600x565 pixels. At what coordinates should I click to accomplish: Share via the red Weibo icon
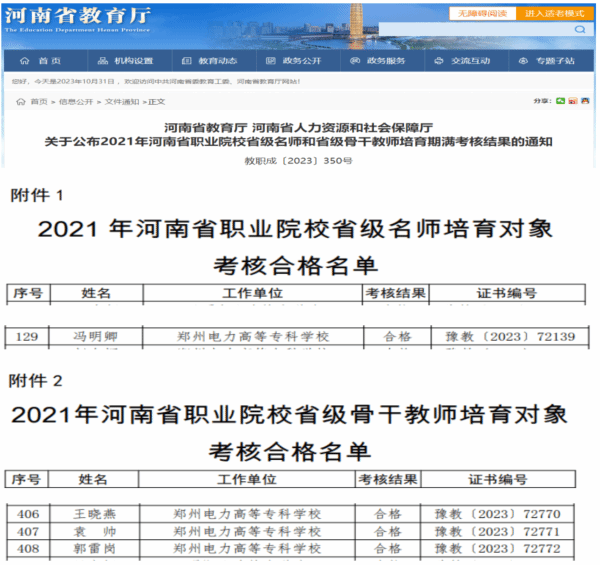(573, 101)
